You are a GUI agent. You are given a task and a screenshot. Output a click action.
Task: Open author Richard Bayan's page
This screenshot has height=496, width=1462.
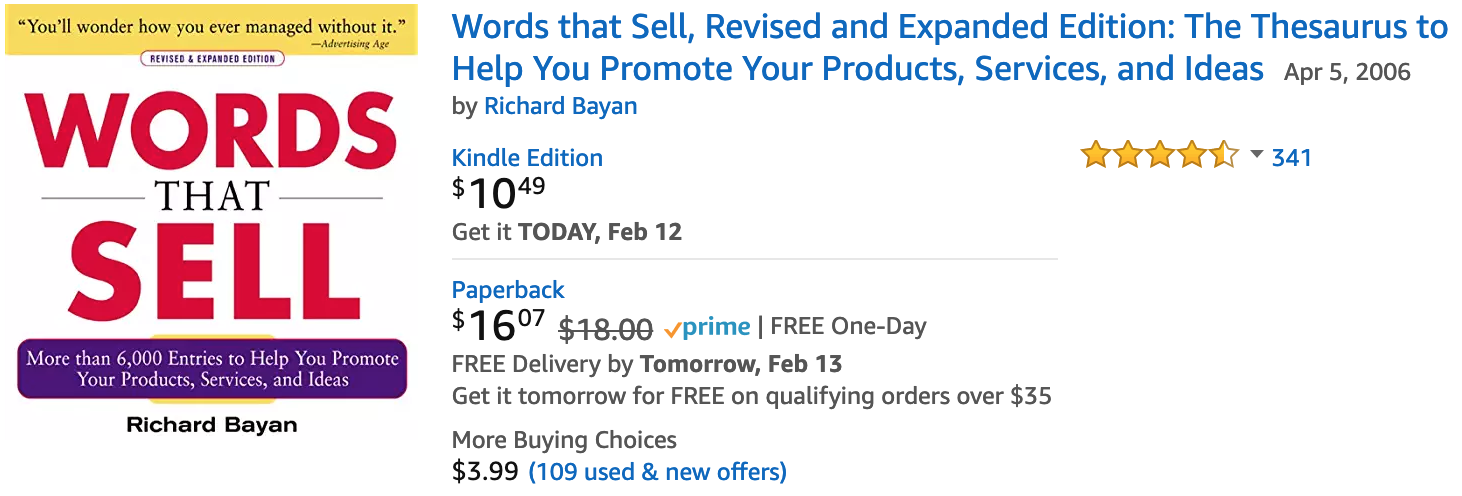pyautogui.click(x=560, y=106)
